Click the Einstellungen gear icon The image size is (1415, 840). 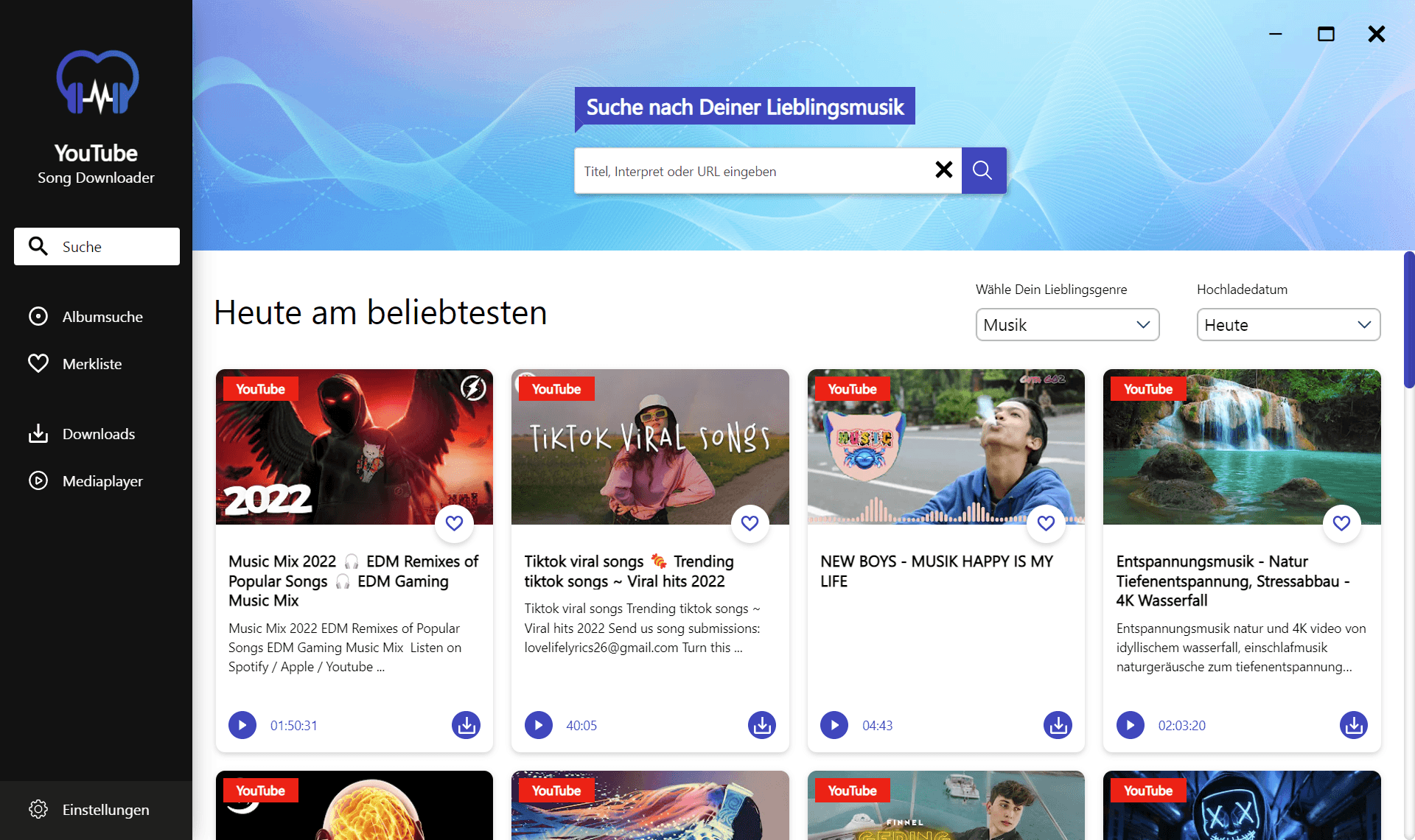pos(38,809)
